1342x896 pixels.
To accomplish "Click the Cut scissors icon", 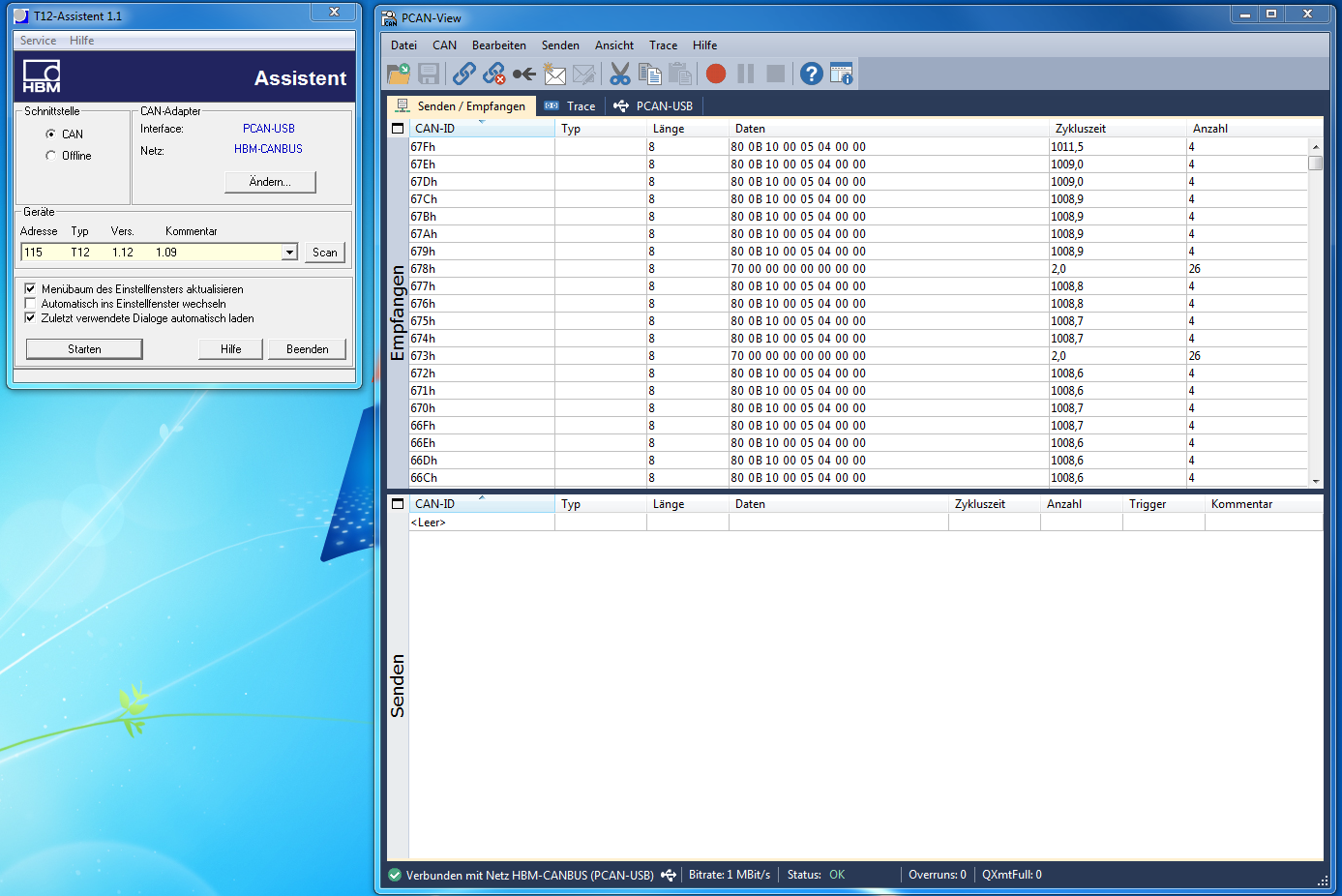I will [620, 74].
